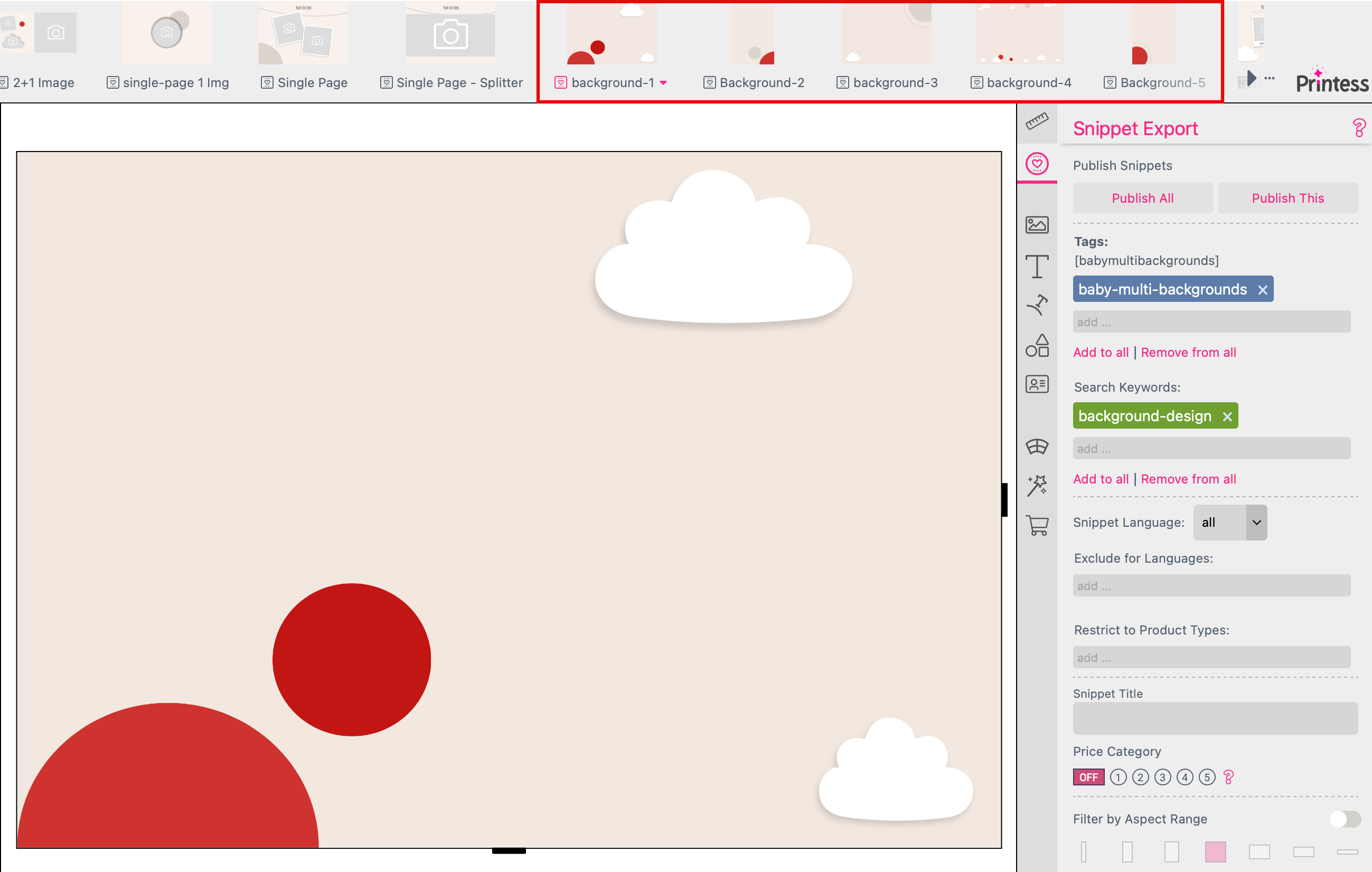The image size is (1372, 872).
Task: Select price category 3
Action: pos(1162,777)
